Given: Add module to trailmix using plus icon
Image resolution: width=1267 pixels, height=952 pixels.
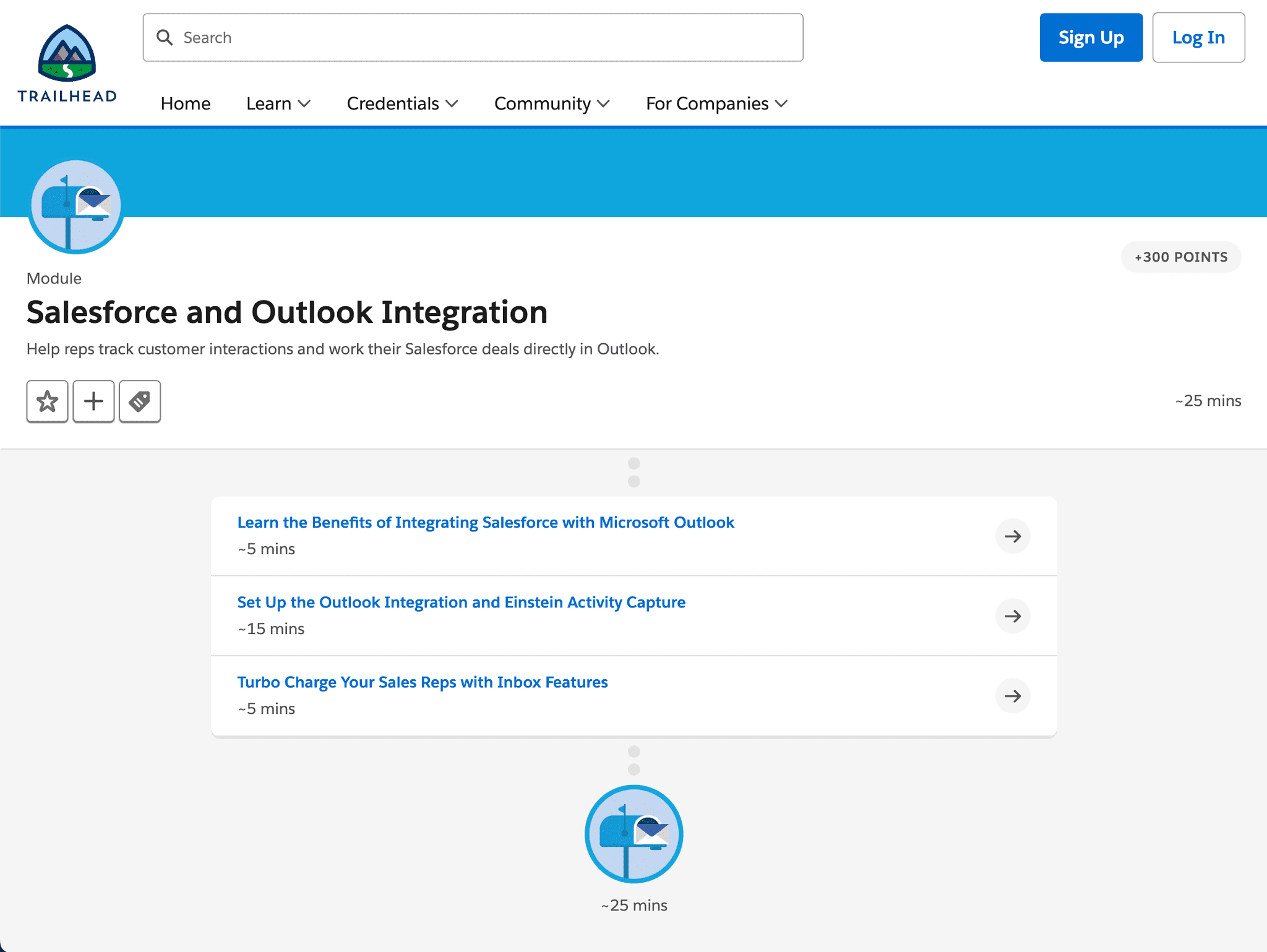Looking at the screenshot, I should (x=93, y=401).
